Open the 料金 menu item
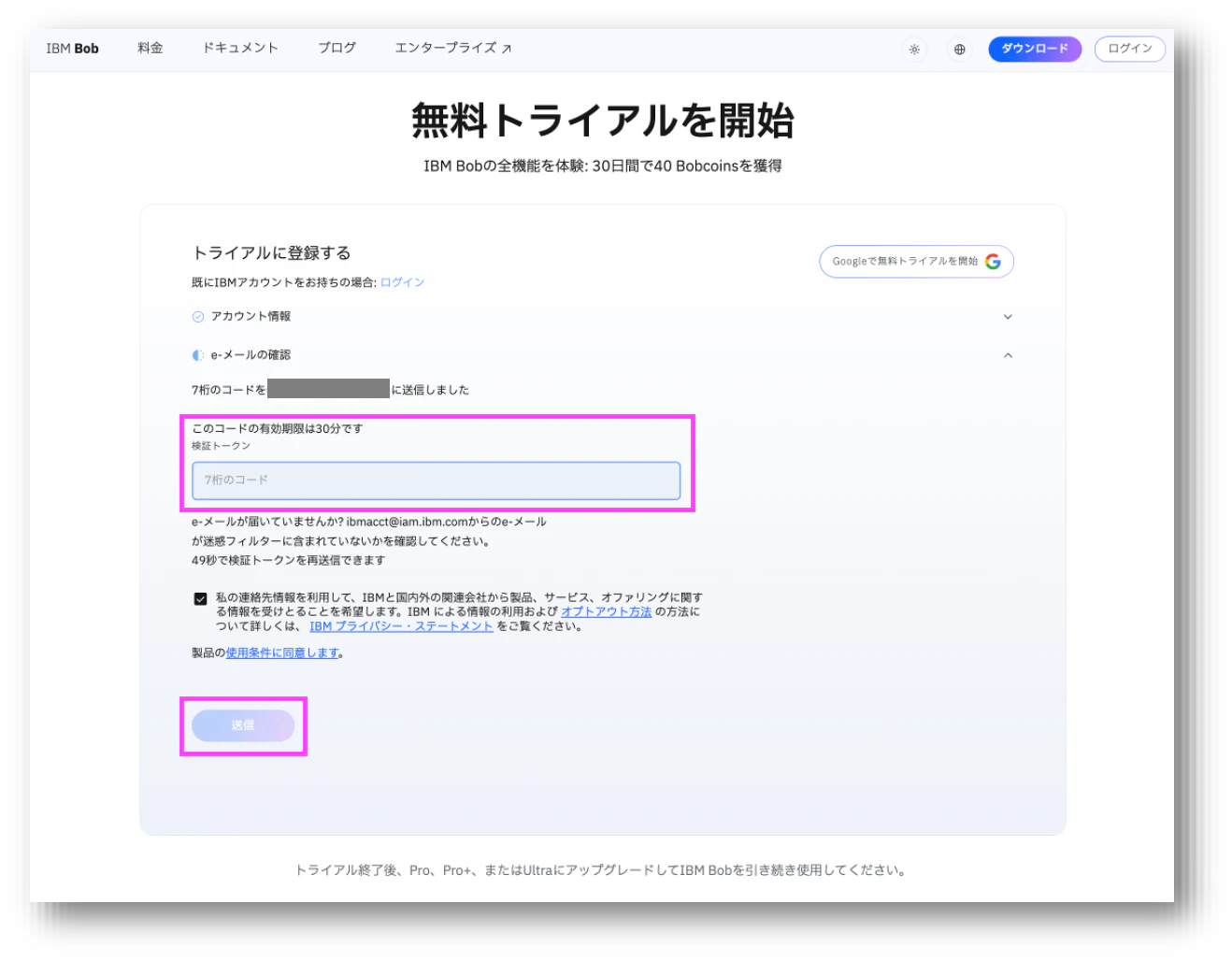Image resolution: width=1232 pixels, height=961 pixels. (150, 48)
